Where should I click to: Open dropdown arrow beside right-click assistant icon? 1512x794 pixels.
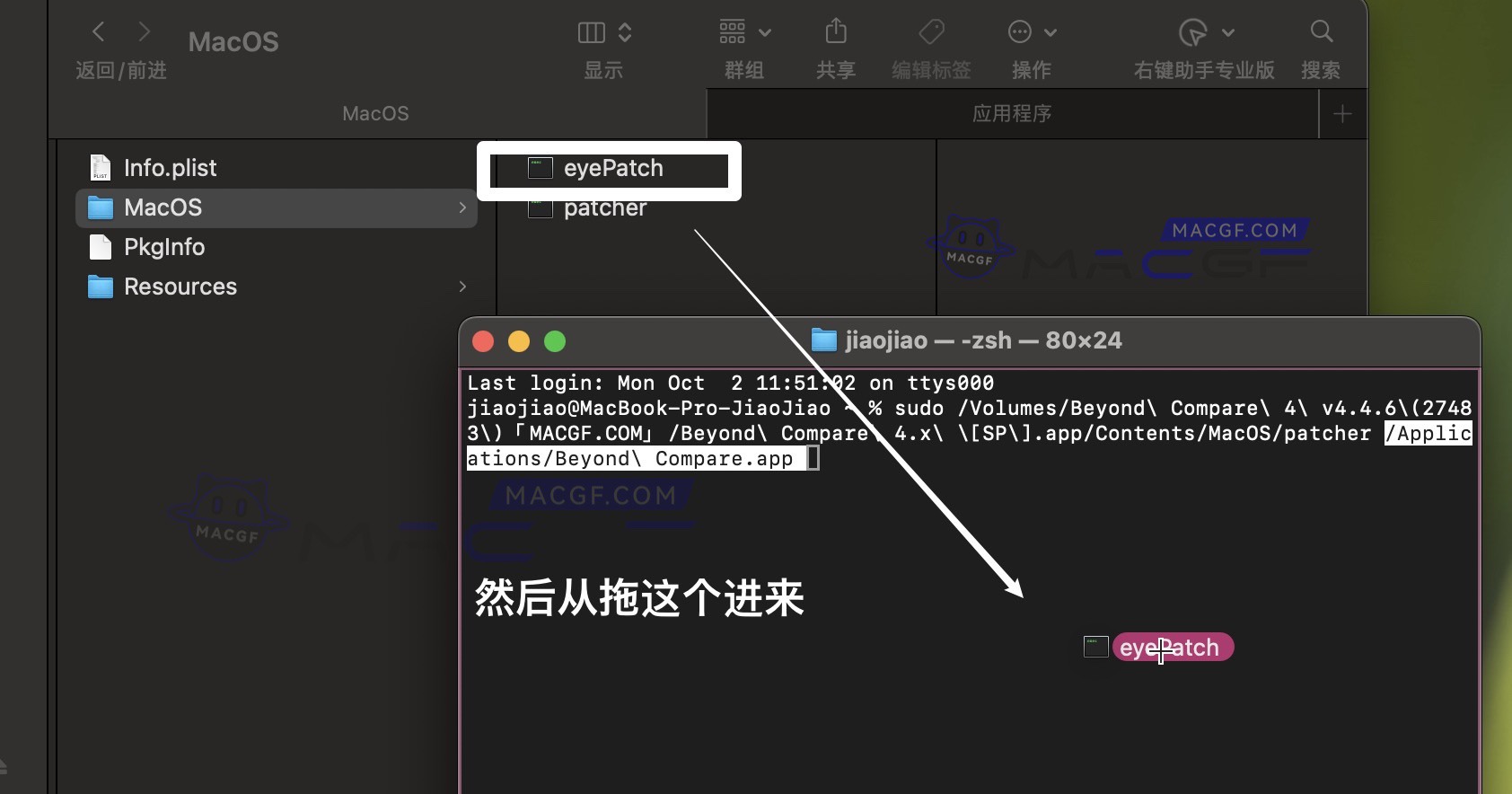tap(1228, 33)
